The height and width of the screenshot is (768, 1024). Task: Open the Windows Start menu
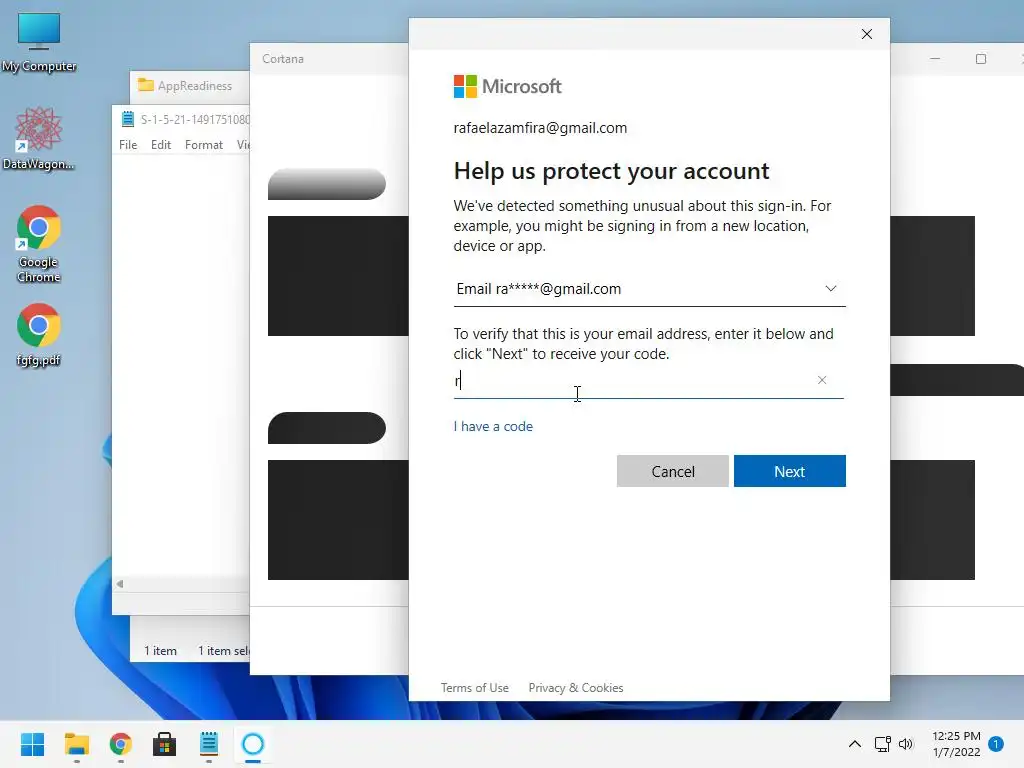[33, 744]
